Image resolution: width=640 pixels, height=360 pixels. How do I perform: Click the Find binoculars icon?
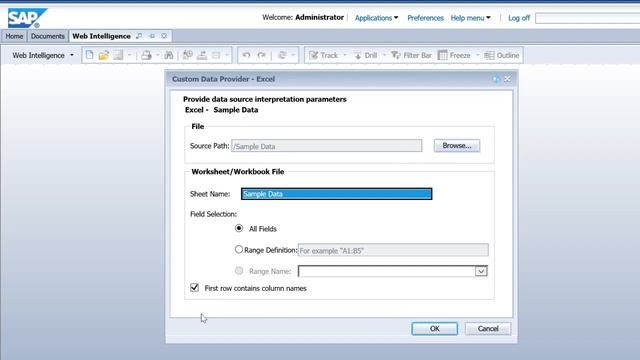169,55
